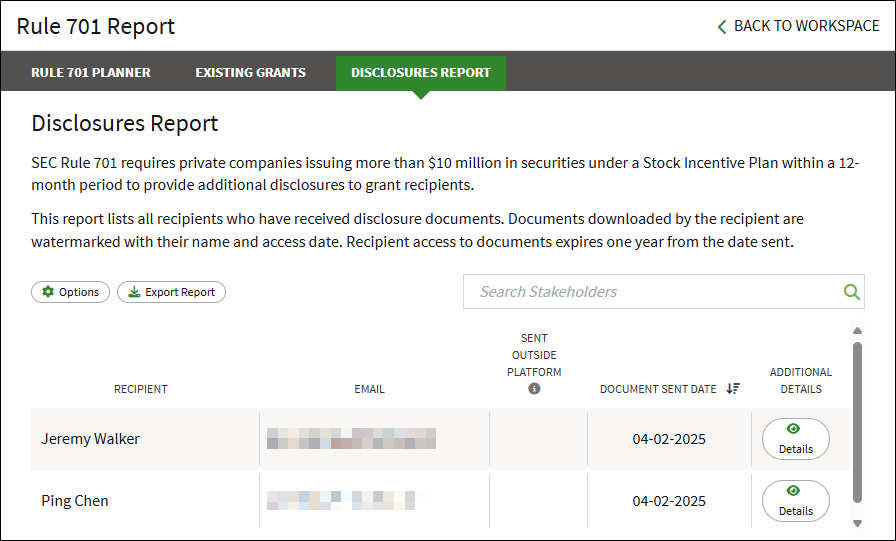Focus the Search Stakeholders input field

coord(650,292)
